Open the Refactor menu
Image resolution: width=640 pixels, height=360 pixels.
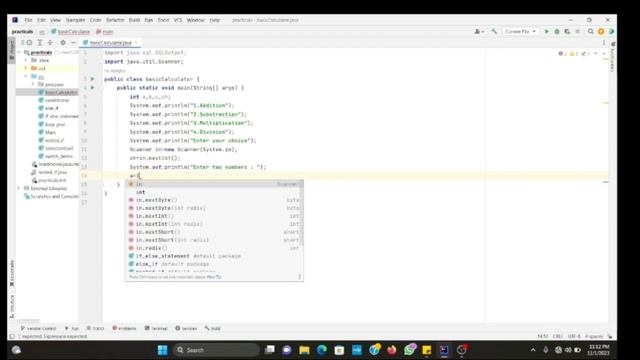pos(115,20)
